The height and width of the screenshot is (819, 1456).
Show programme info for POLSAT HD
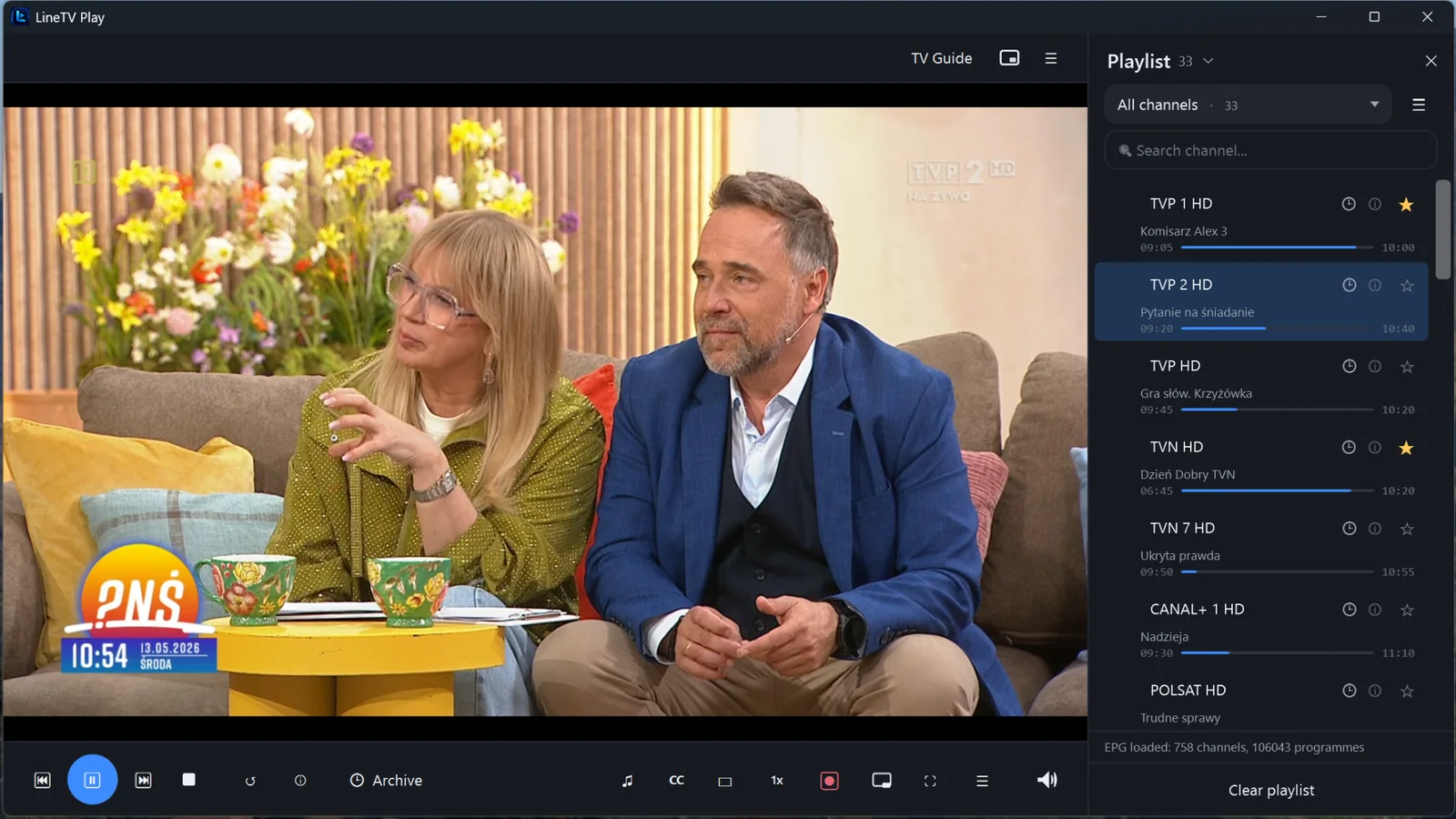[1375, 690]
